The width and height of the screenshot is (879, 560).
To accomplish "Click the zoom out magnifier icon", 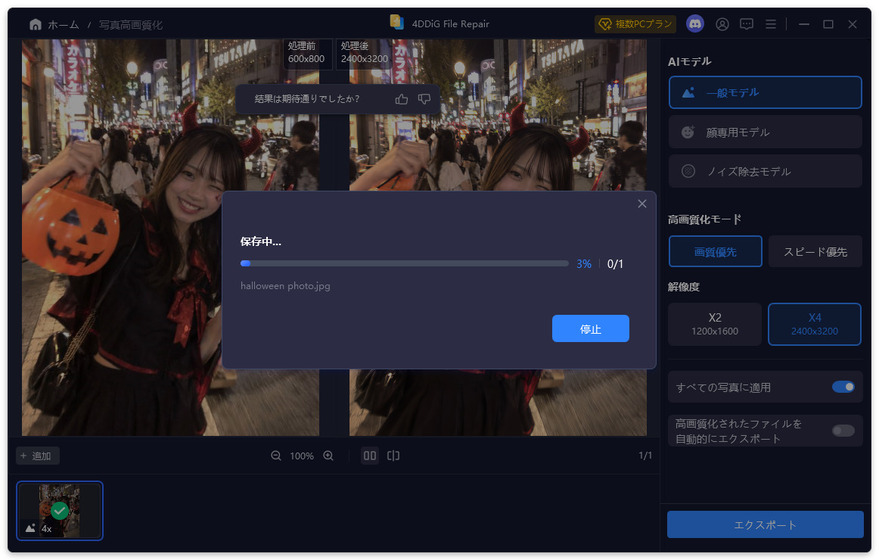I will pos(276,456).
